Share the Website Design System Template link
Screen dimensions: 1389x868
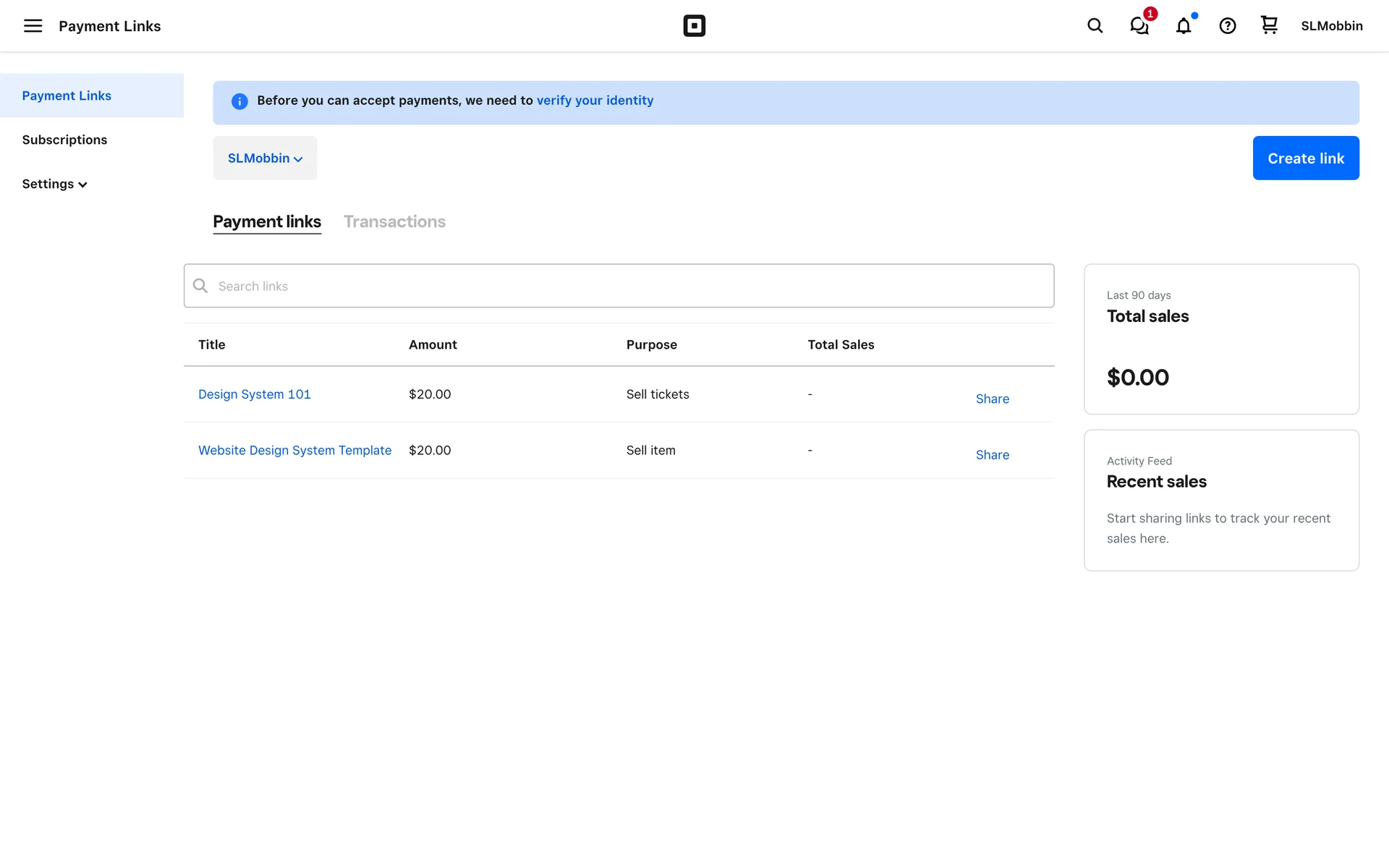992,455
